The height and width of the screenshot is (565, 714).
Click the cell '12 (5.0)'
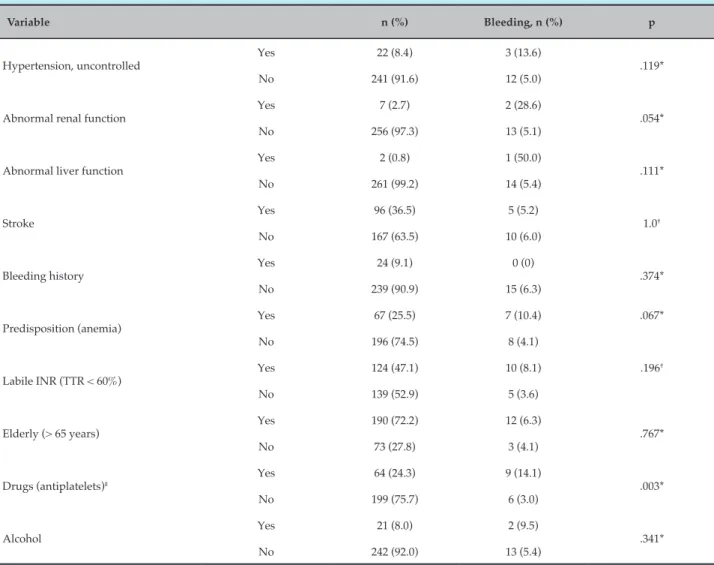(523, 79)
